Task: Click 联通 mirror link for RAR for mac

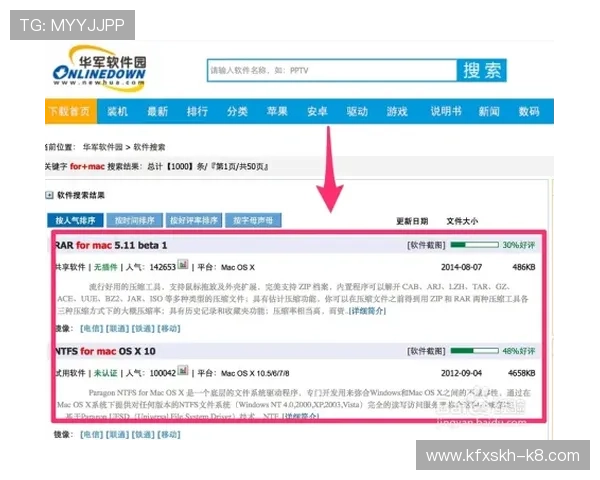Action: tap(117, 328)
